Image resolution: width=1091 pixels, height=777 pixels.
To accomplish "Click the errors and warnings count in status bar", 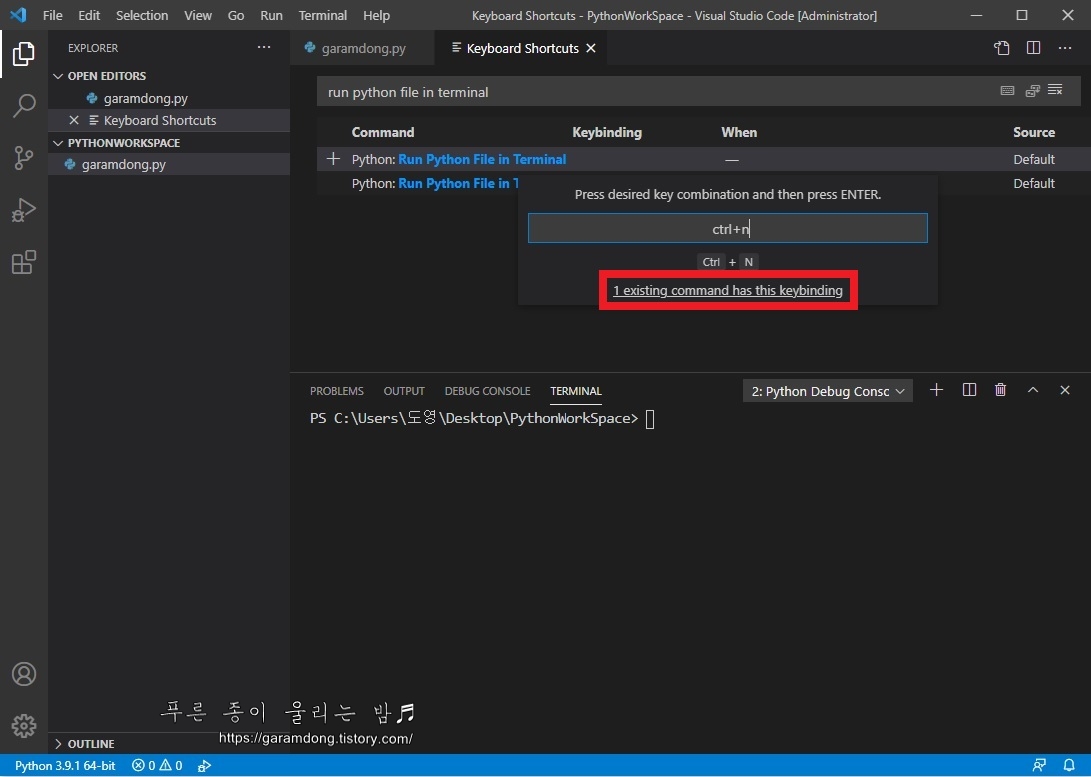I will tap(157, 766).
